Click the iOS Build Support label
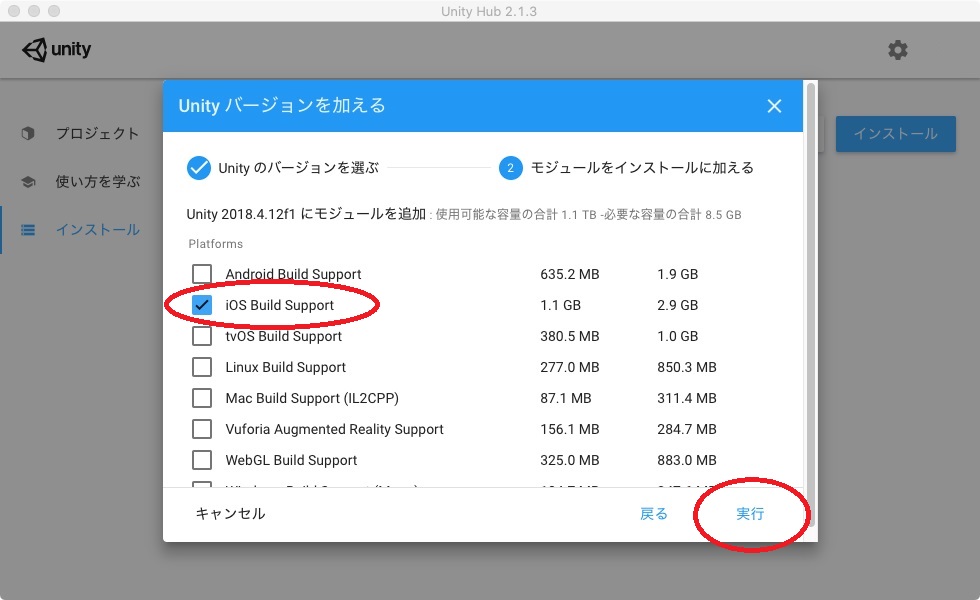 coord(279,305)
